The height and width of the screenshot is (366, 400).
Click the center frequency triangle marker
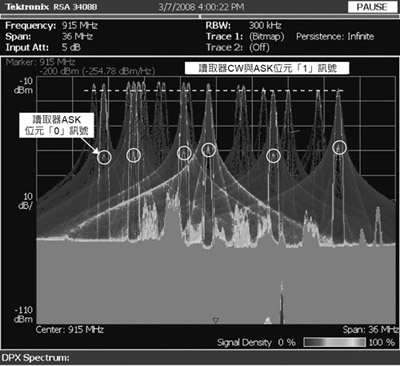tap(216, 321)
